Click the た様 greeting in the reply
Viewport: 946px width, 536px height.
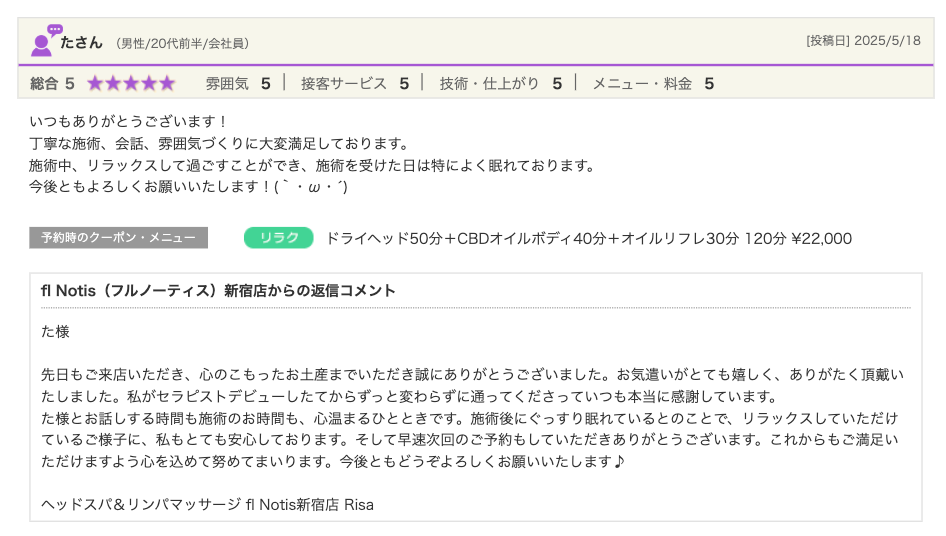point(55,331)
